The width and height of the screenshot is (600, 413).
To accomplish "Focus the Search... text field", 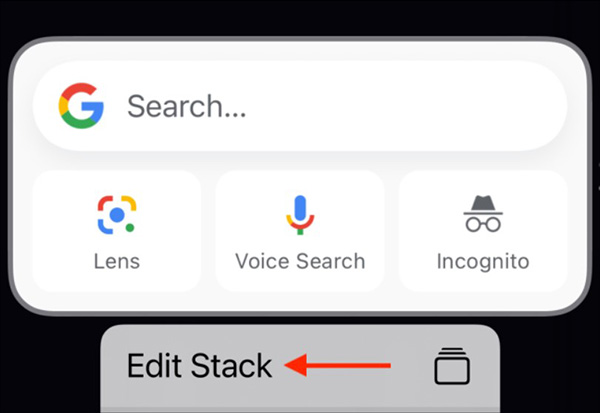I will coord(300,106).
